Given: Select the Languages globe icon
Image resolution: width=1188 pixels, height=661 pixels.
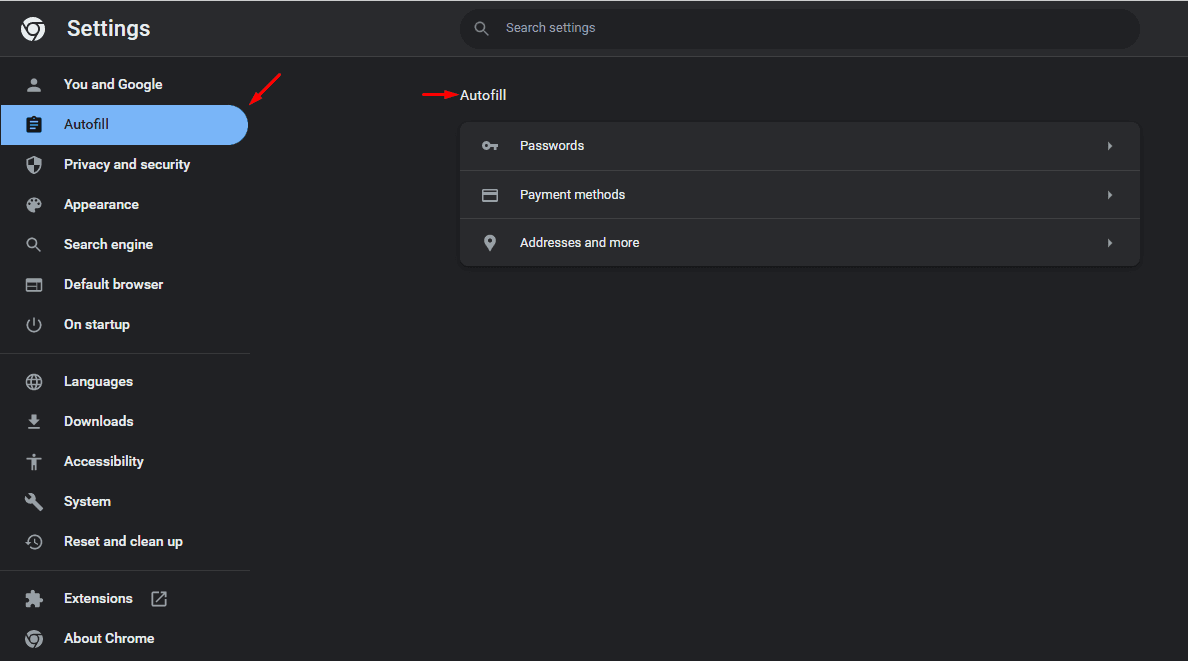Looking at the screenshot, I should (x=34, y=381).
